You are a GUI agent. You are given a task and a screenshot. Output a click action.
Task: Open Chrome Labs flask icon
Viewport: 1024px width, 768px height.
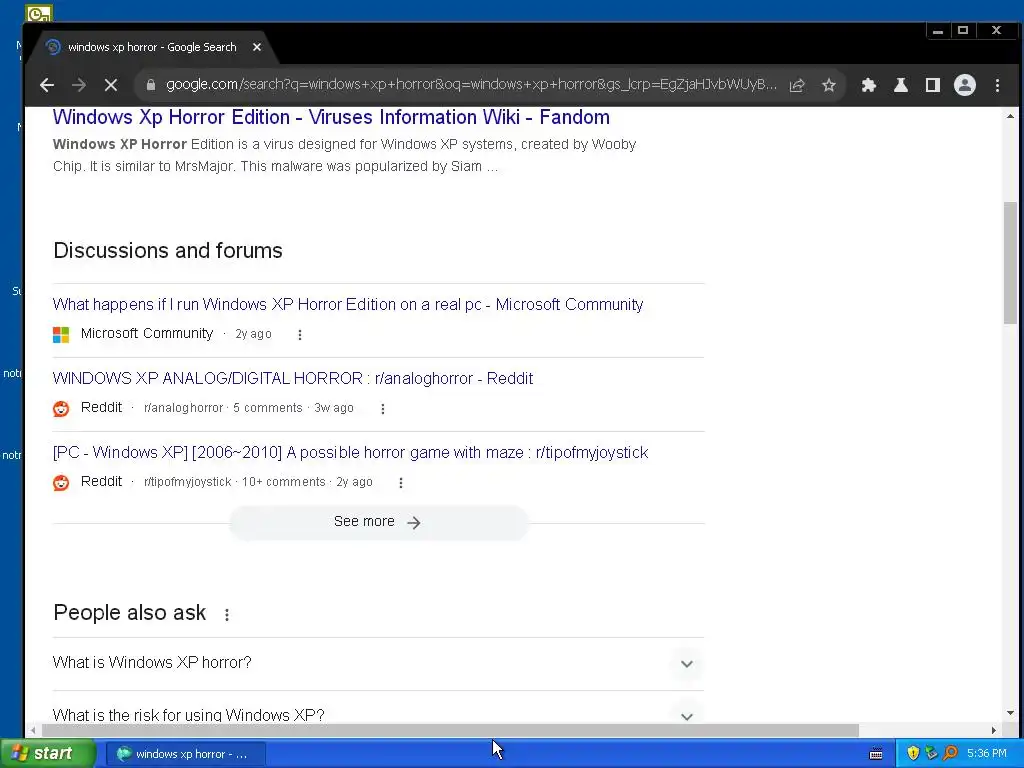coord(901,85)
